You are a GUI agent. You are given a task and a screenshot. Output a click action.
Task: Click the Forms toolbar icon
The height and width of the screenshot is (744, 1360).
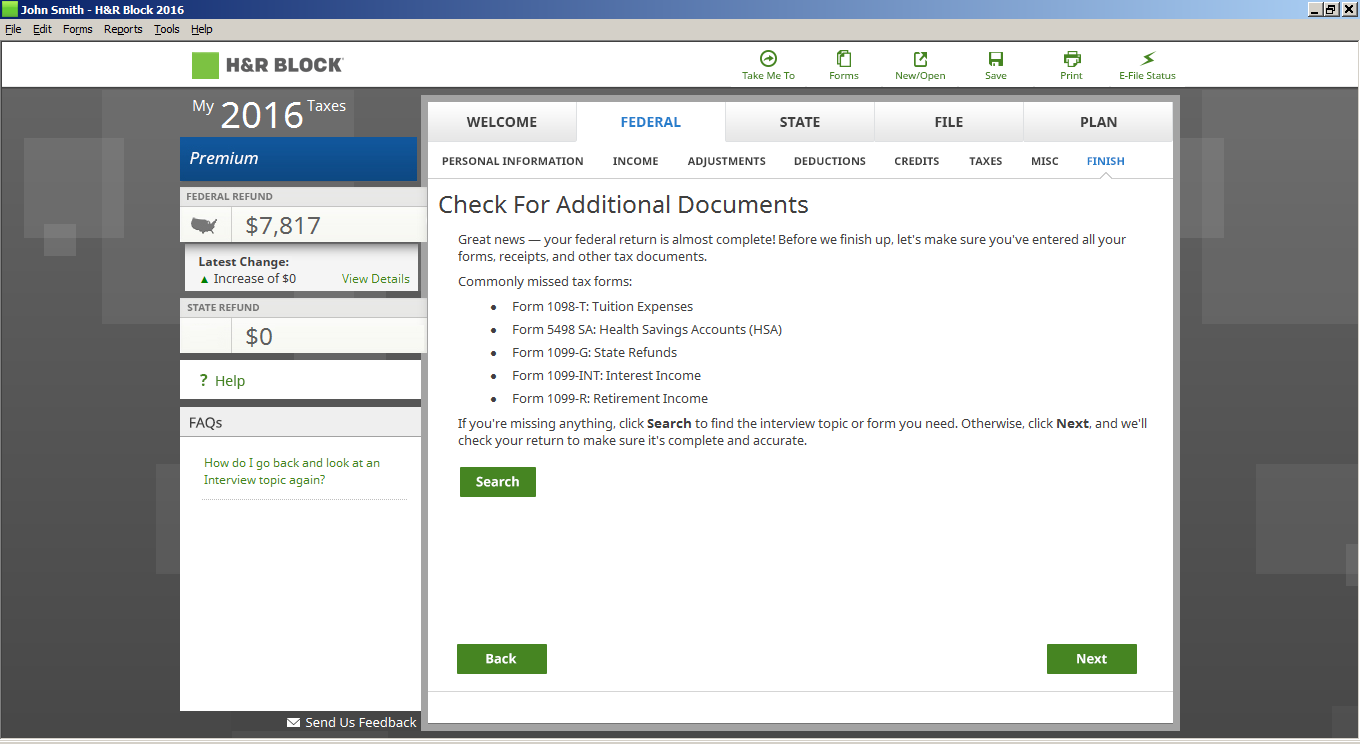(843, 59)
